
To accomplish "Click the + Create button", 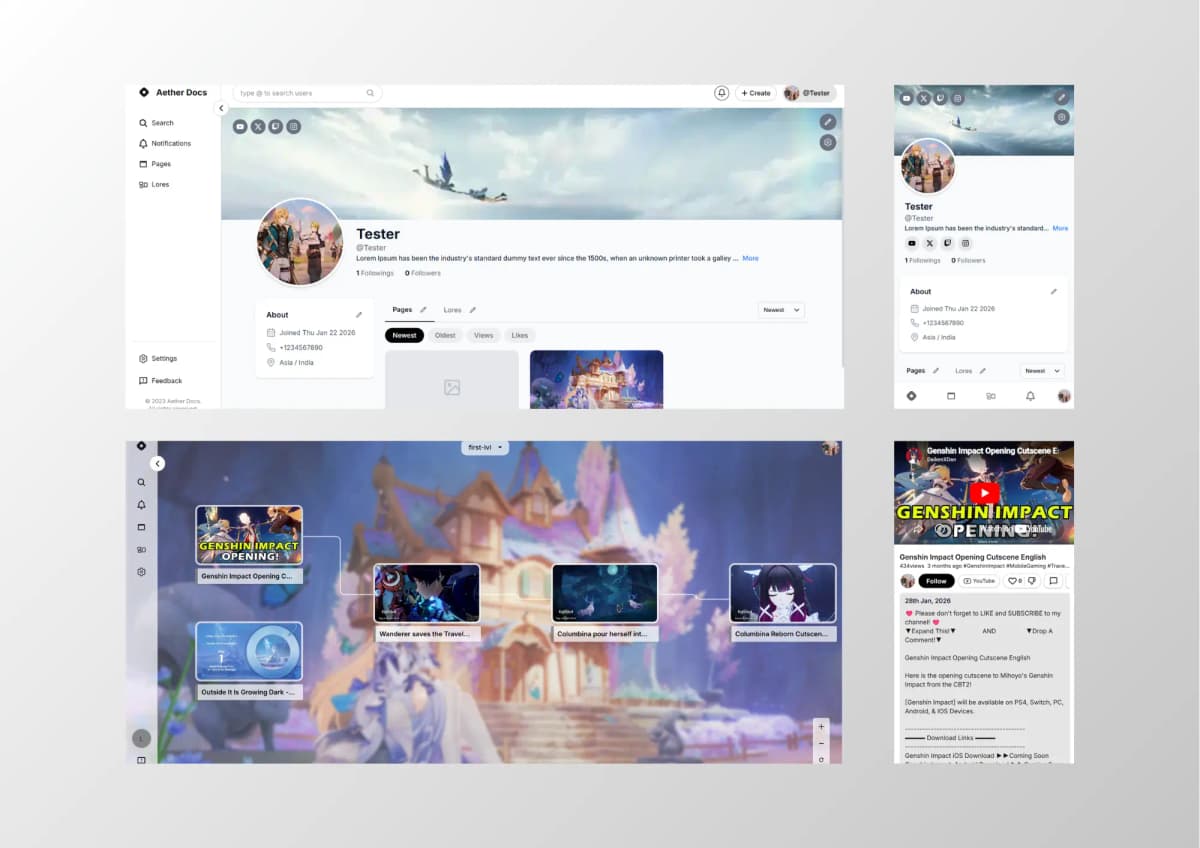I will (x=756, y=93).
